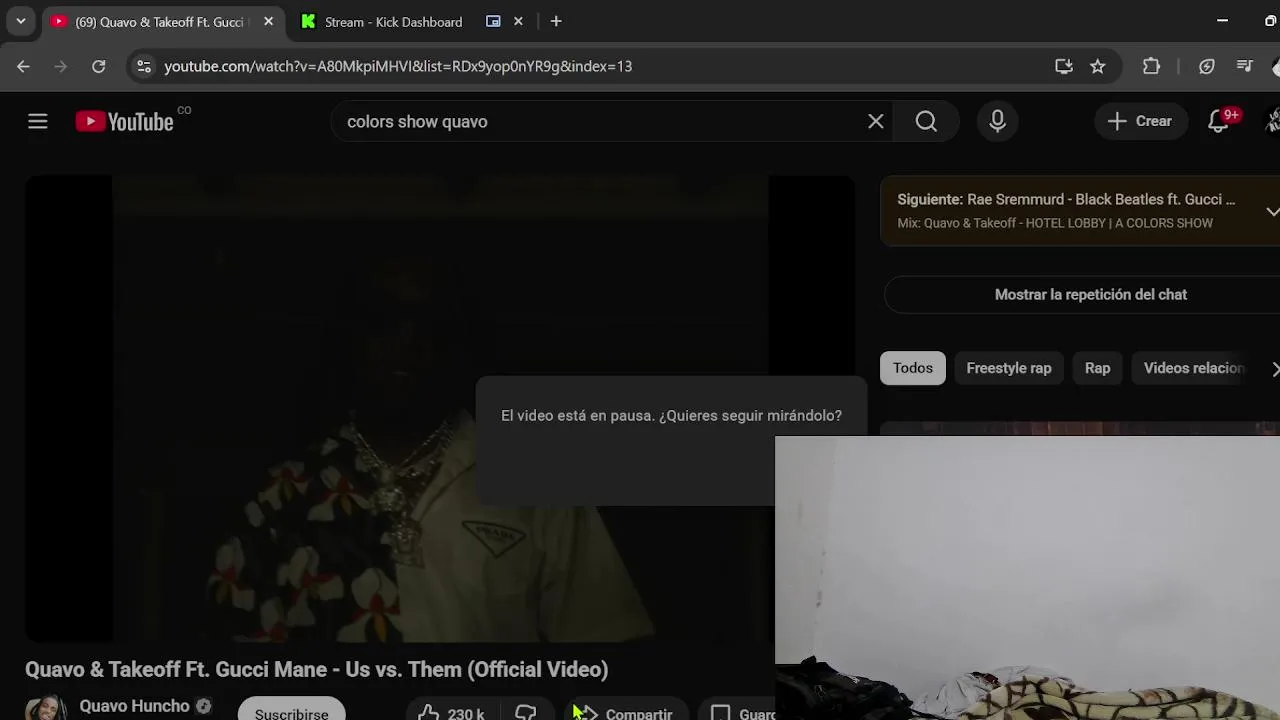Start voice search with microphone icon

coord(997,121)
